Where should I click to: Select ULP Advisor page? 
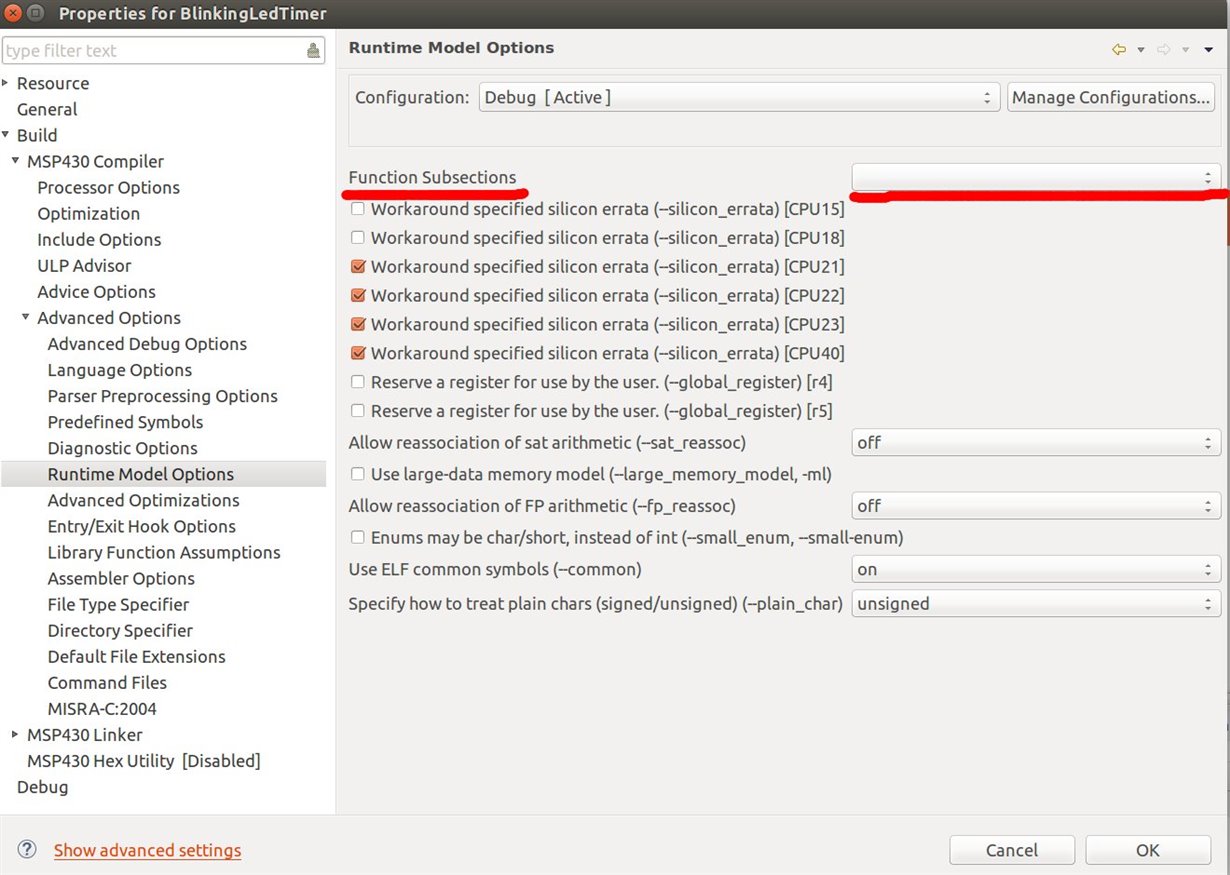pos(84,265)
